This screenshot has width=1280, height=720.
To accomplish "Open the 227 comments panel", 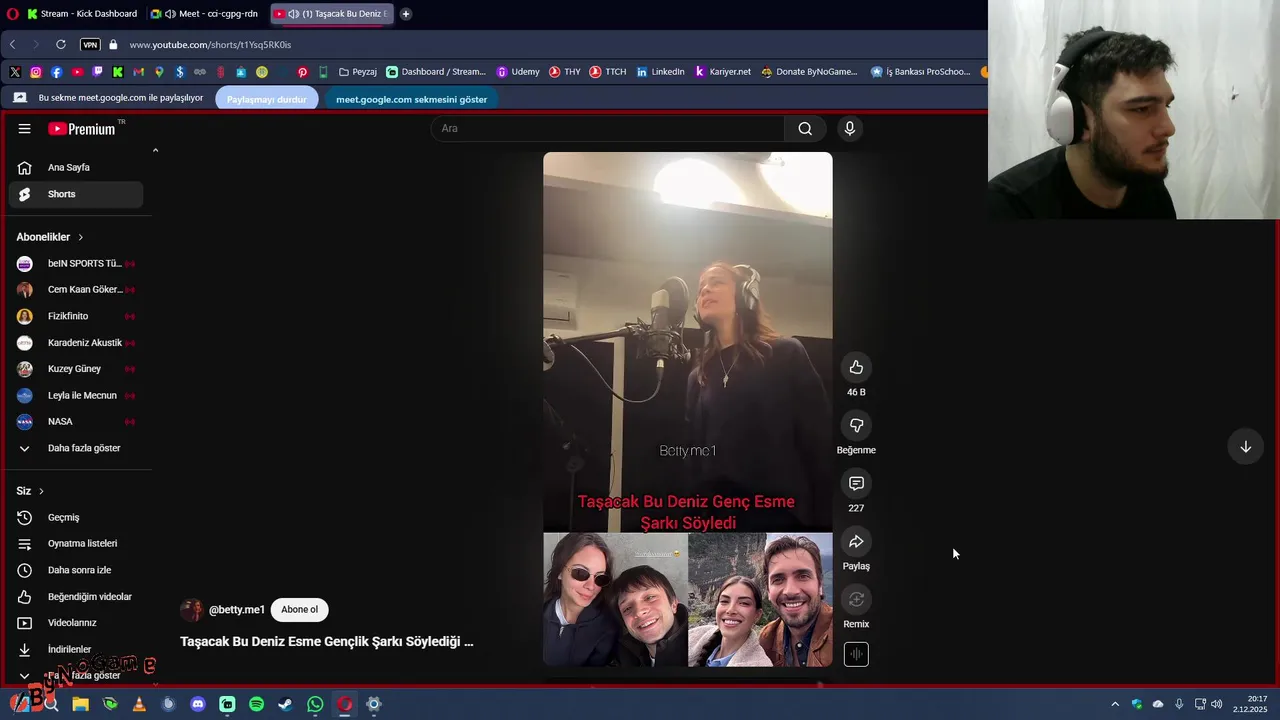I will (x=856, y=483).
